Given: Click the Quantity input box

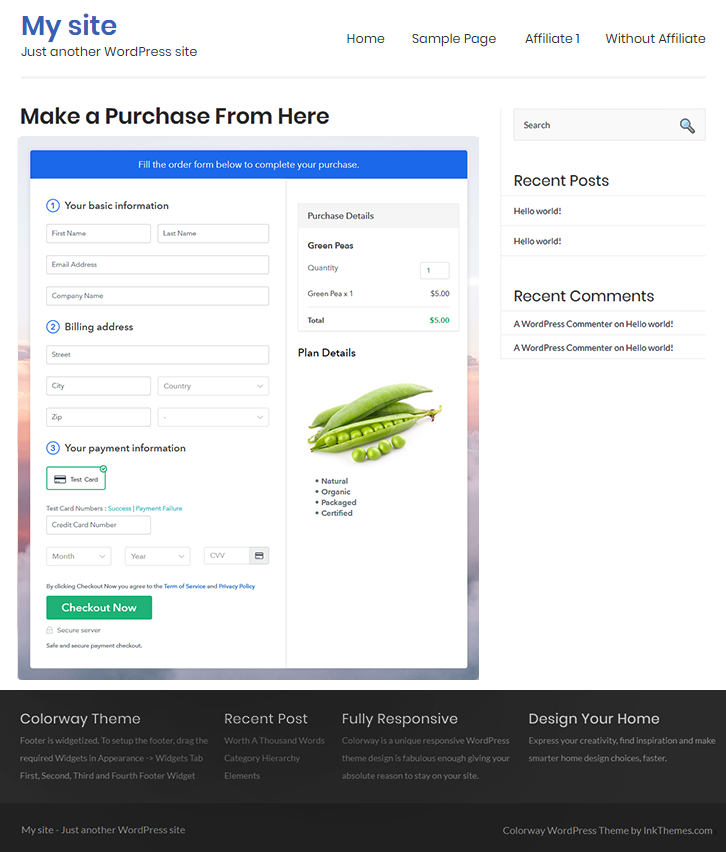Looking at the screenshot, I should point(435,270).
